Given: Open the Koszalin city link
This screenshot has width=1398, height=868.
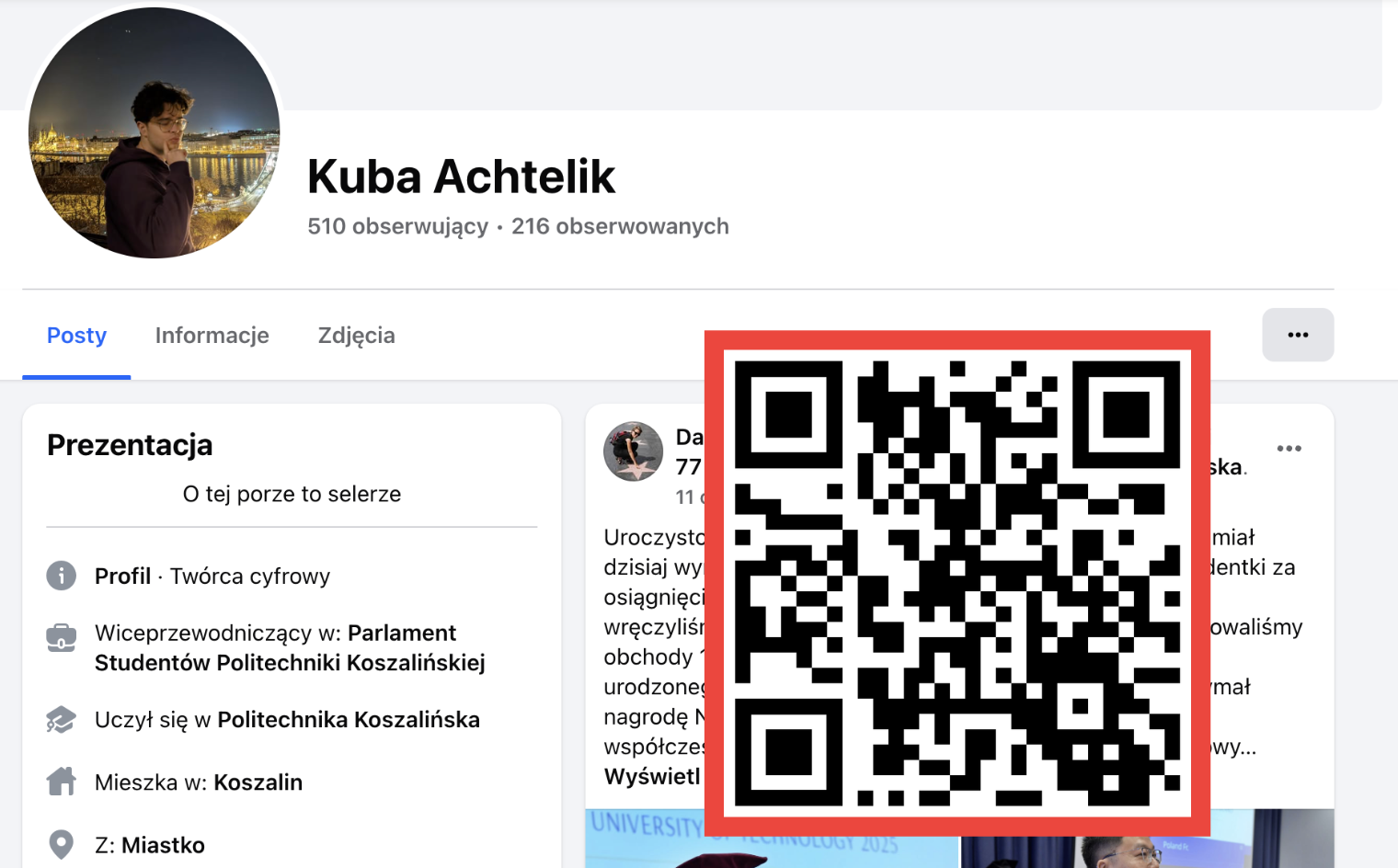Looking at the screenshot, I should click(258, 782).
